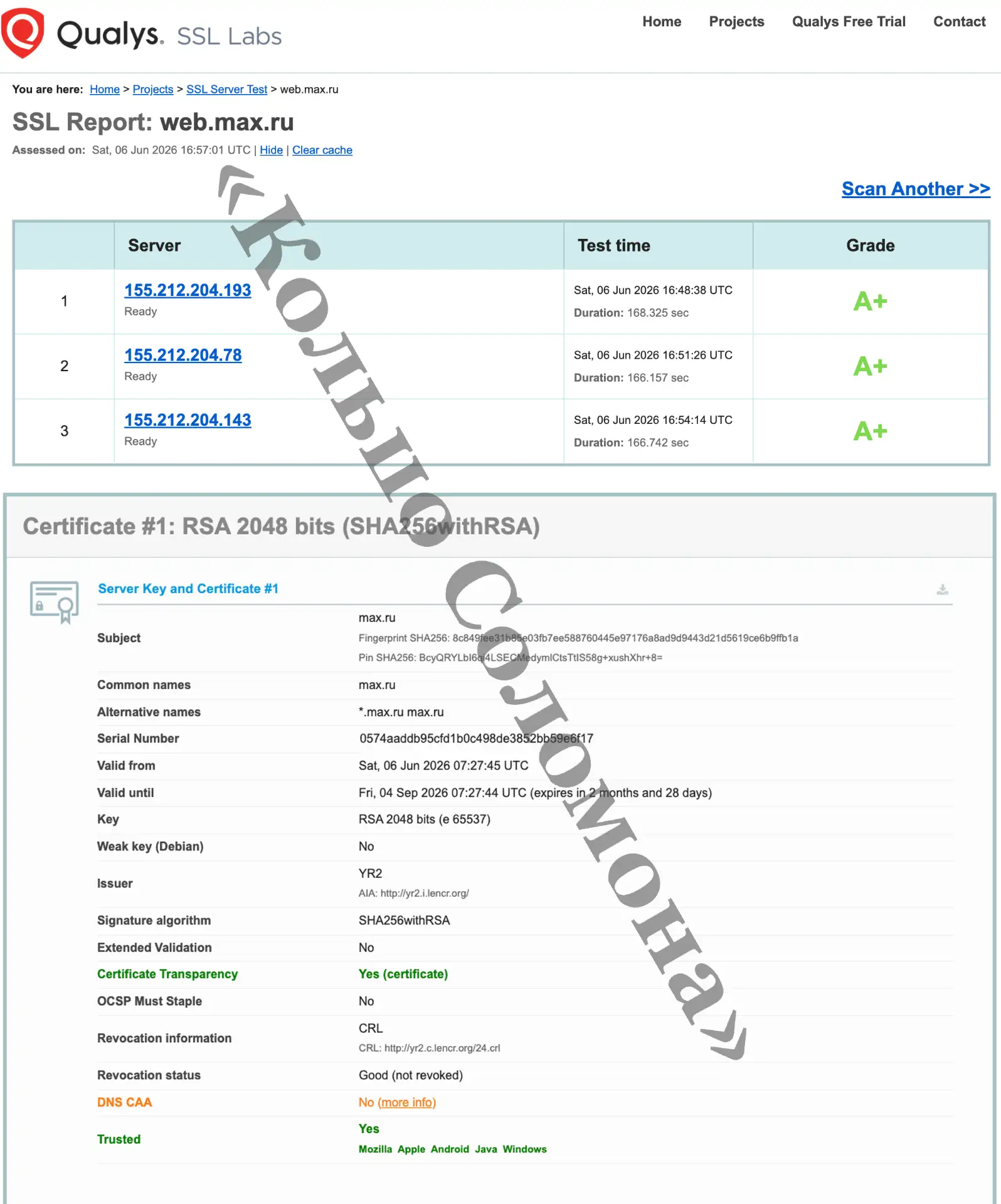Click the Certificate Transparency label
This screenshot has width=1001, height=1204.
coord(167,974)
